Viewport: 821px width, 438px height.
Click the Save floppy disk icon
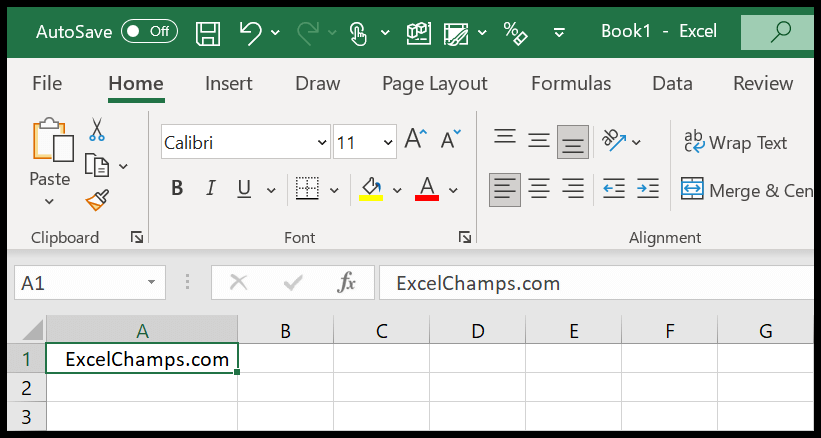[208, 32]
